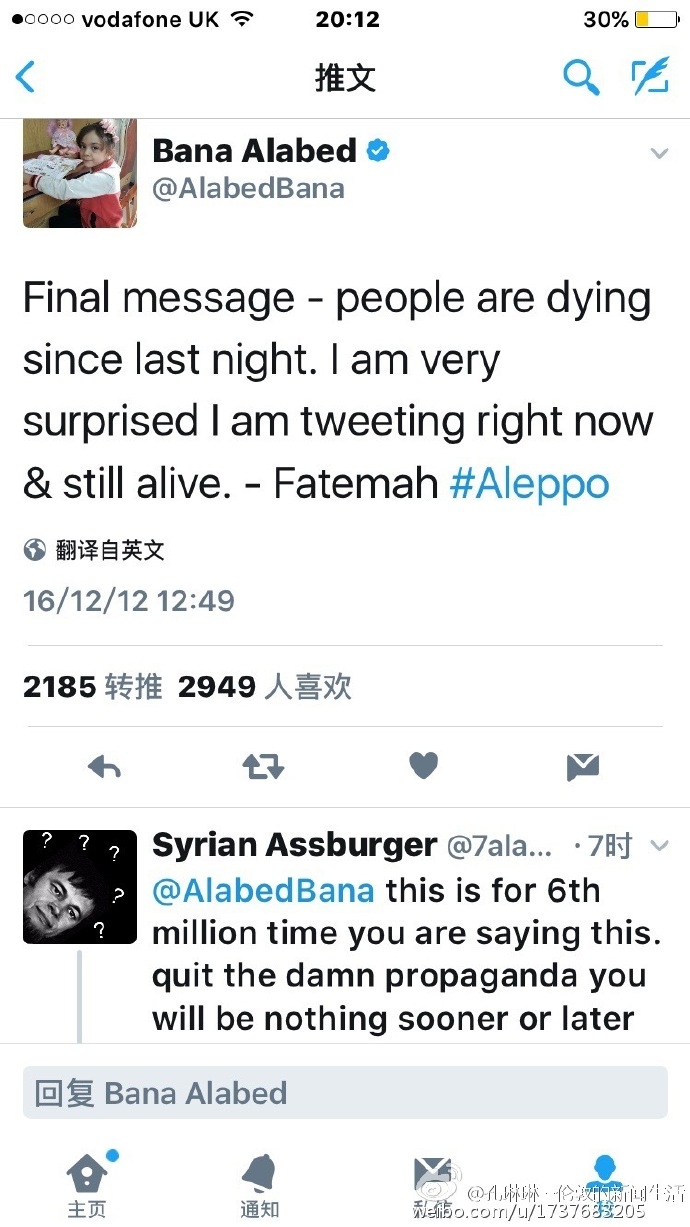690x1227 pixels.
Task: Open the chevron menu on Syrian Assburger reply
Action: [x=659, y=846]
